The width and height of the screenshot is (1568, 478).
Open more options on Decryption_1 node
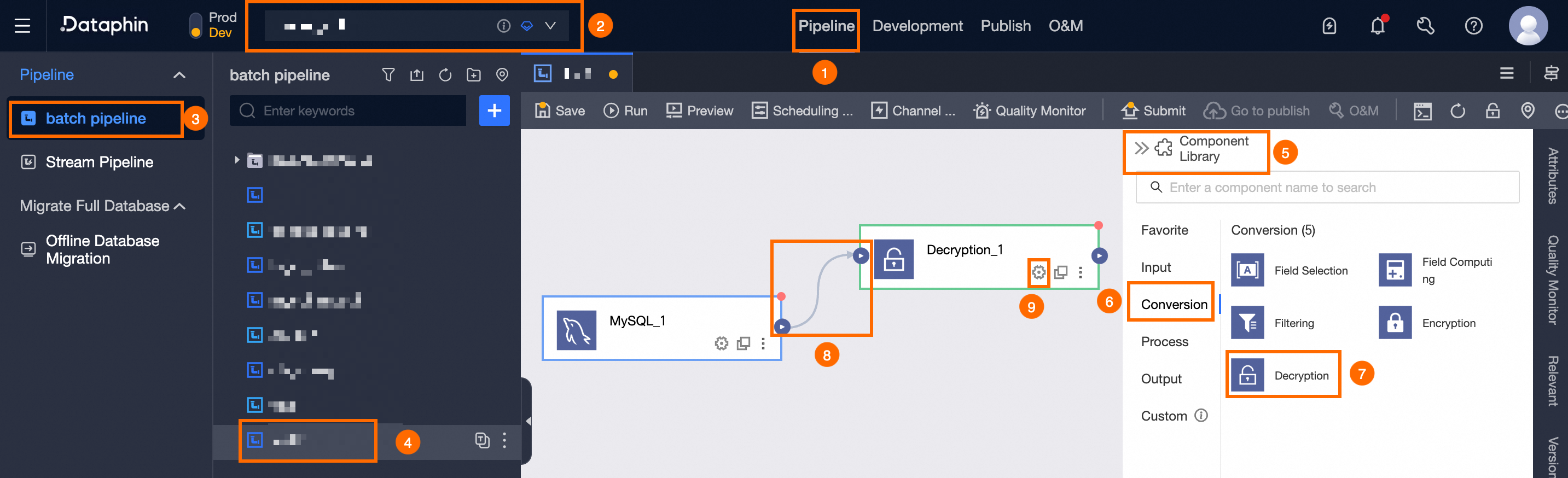point(1081,272)
